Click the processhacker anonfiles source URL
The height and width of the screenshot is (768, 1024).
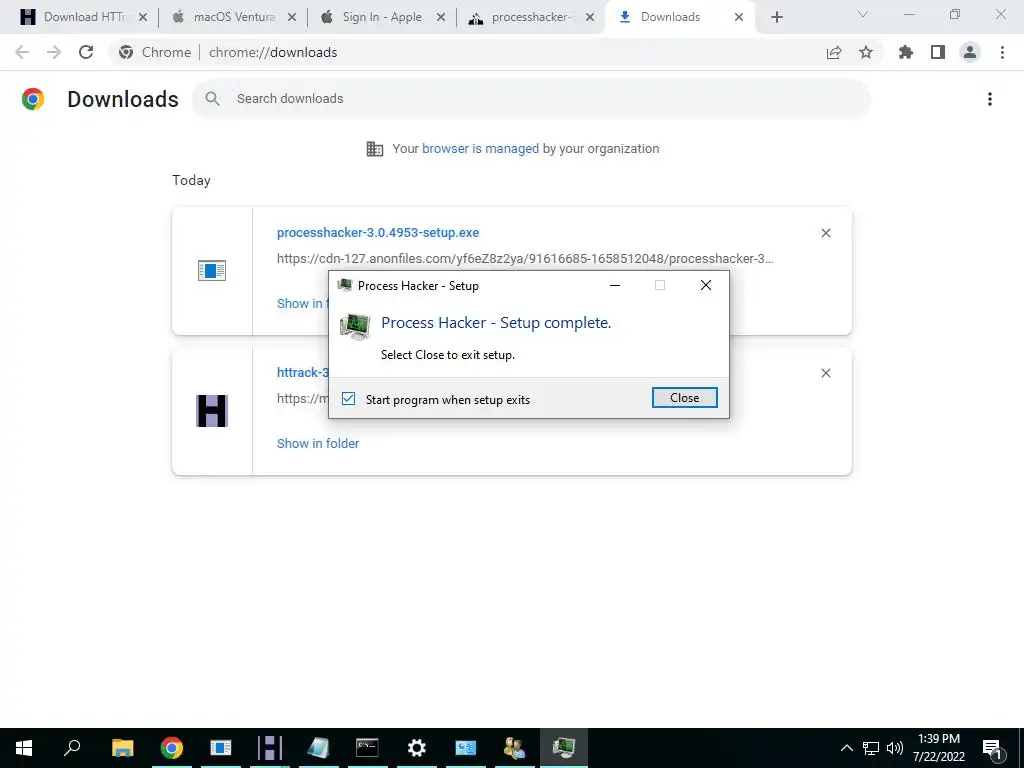[x=525, y=259]
